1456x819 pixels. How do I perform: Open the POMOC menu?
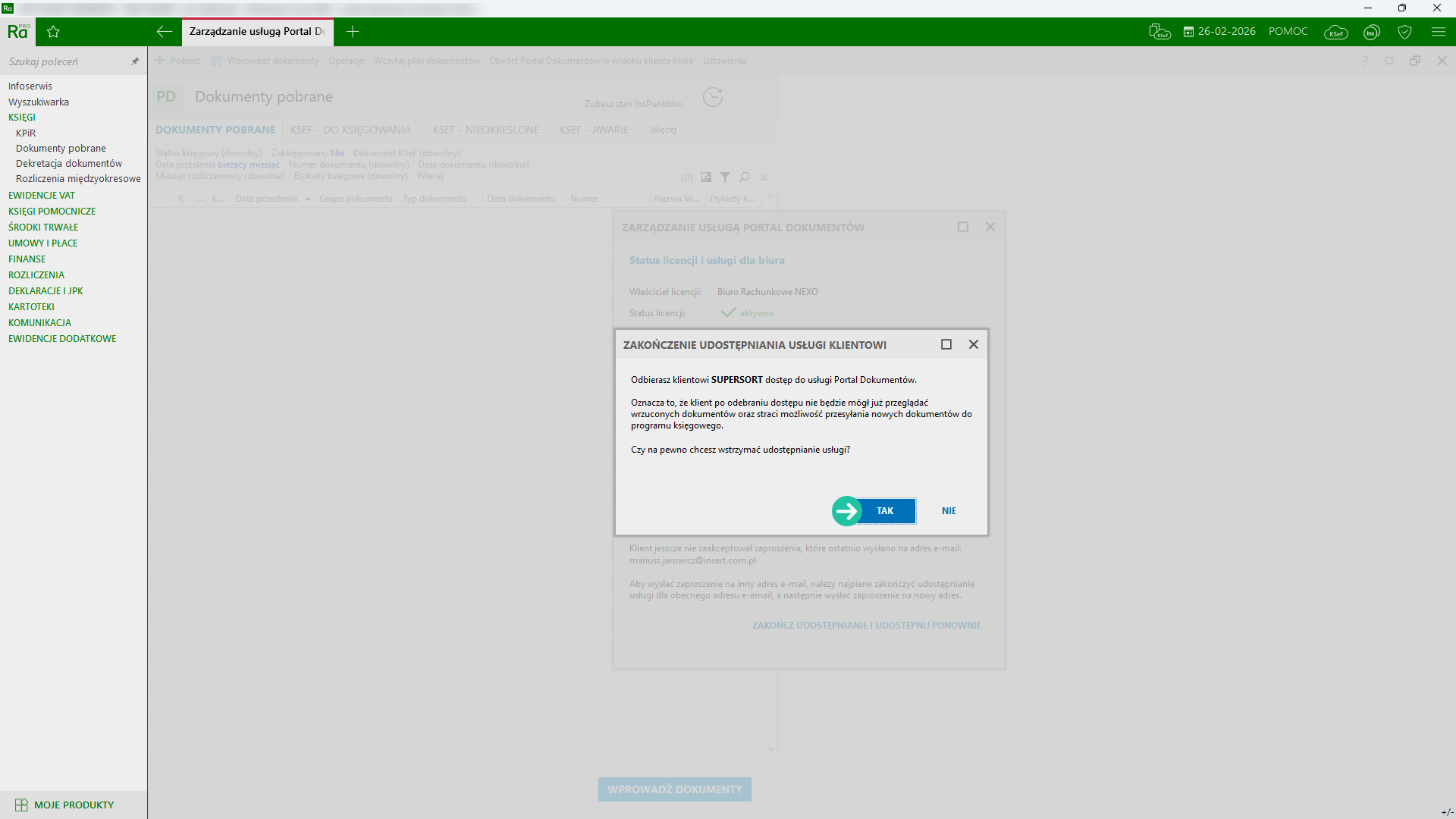[x=1288, y=32]
